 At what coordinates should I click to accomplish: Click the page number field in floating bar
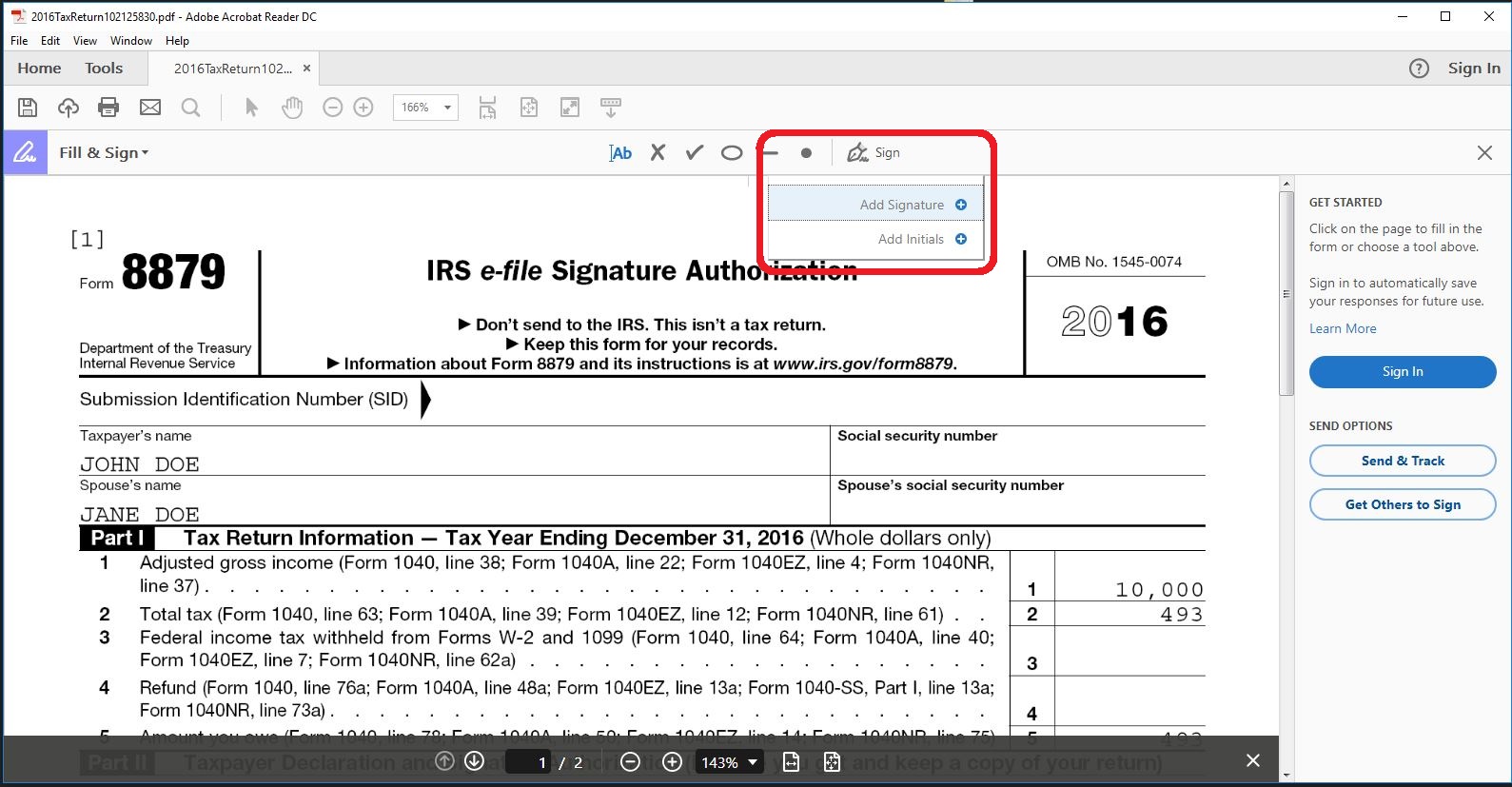528,762
